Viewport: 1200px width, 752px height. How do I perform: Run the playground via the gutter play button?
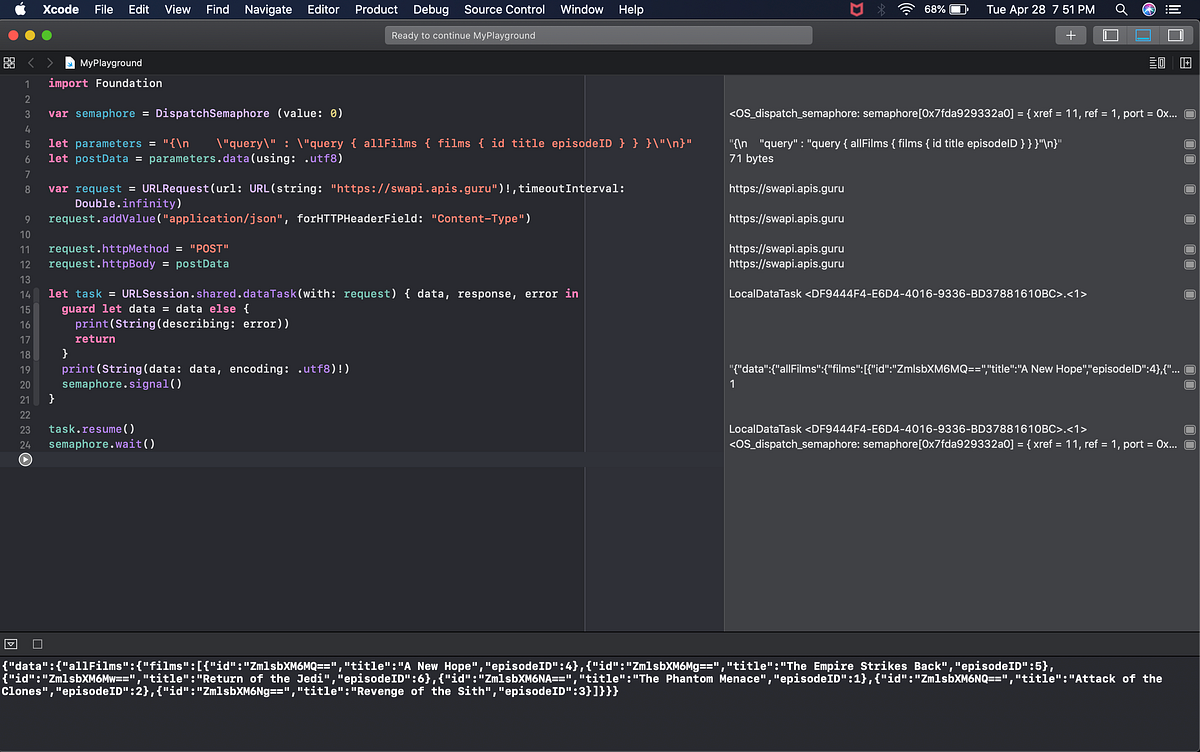click(25, 459)
